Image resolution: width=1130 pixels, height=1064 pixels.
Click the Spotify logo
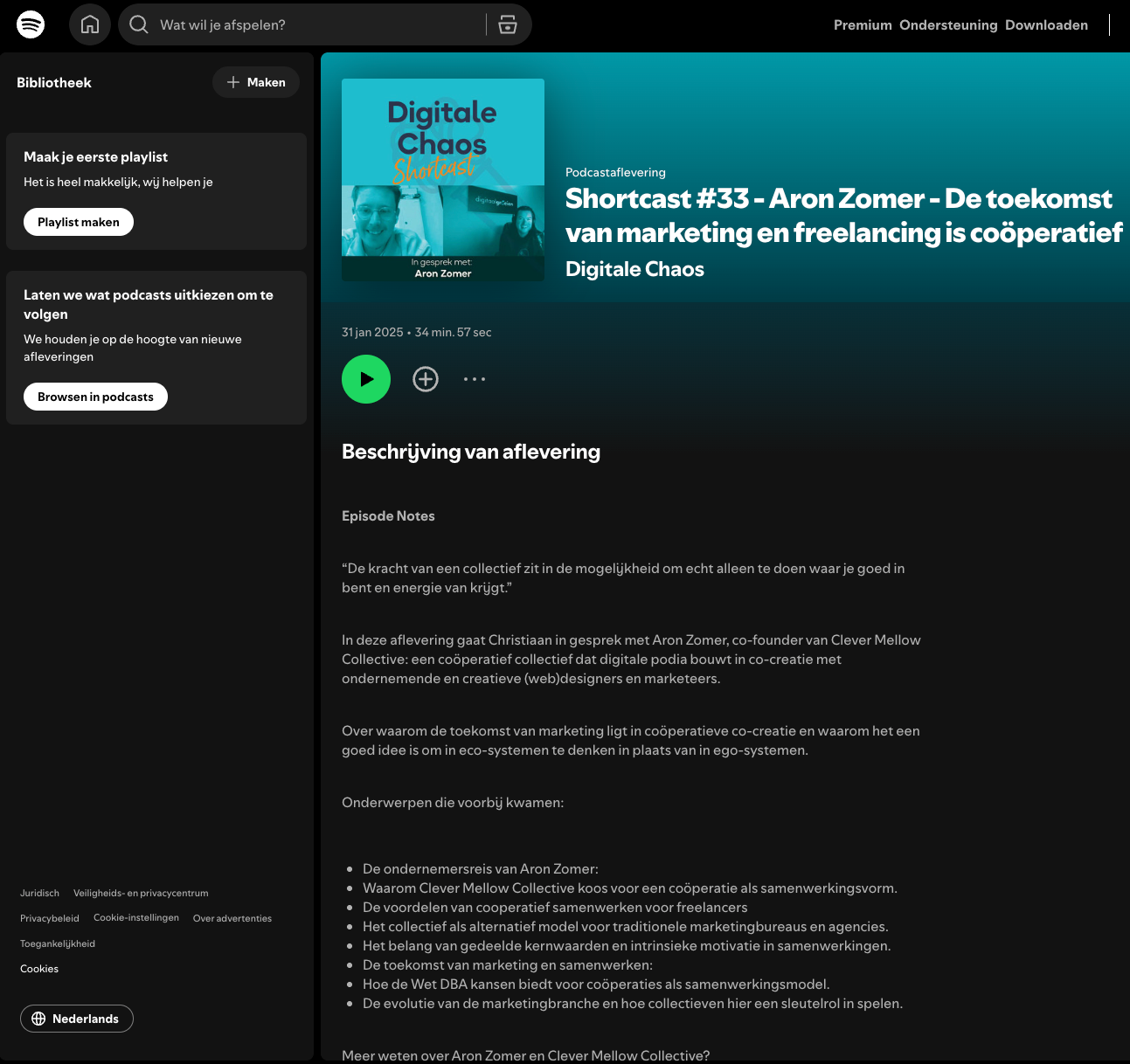(x=31, y=24)
